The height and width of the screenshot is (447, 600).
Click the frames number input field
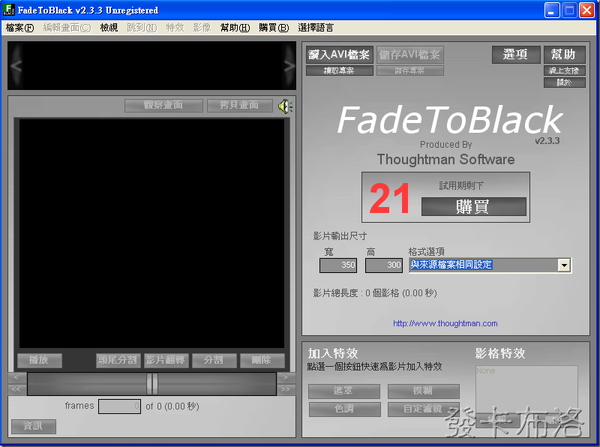click(x=119, y=406)
